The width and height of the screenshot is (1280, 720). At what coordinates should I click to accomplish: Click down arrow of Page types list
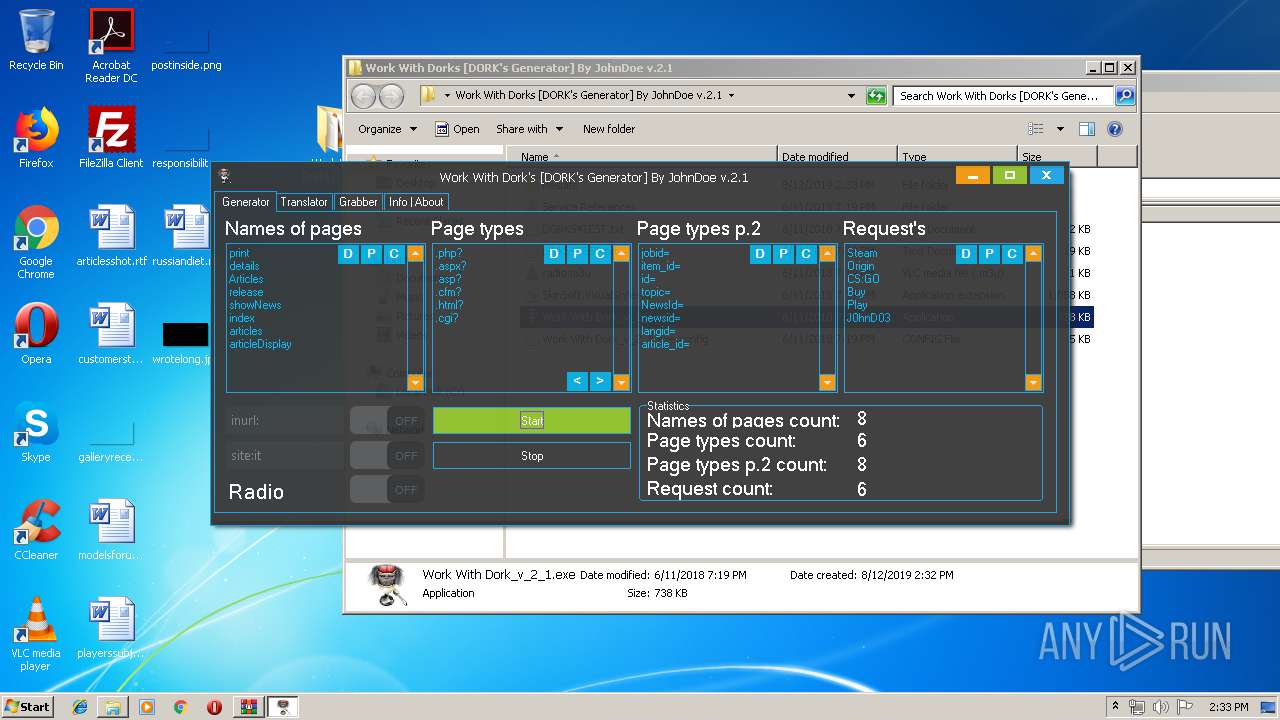pos(621,382)
